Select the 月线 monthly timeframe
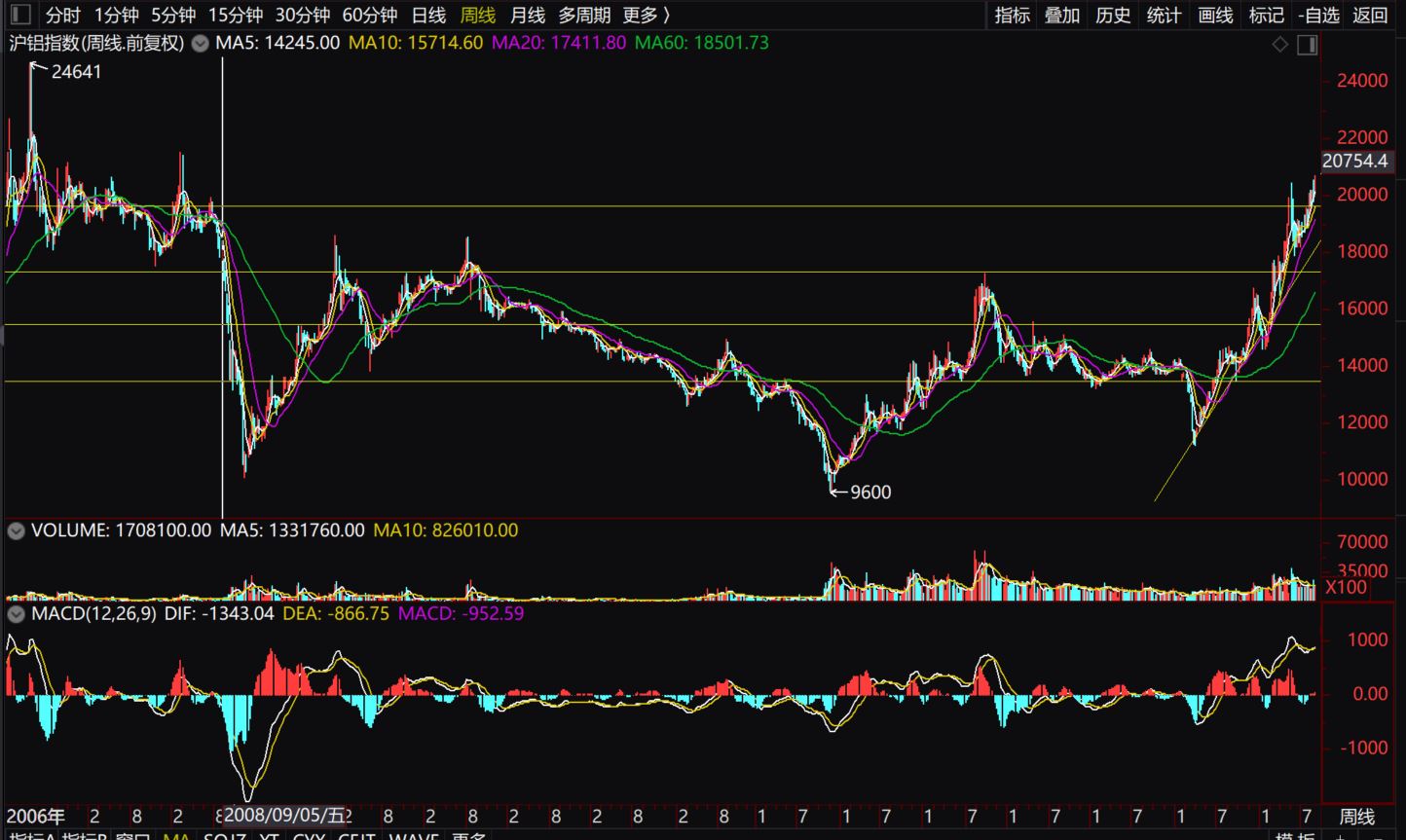 coord(528,15)
